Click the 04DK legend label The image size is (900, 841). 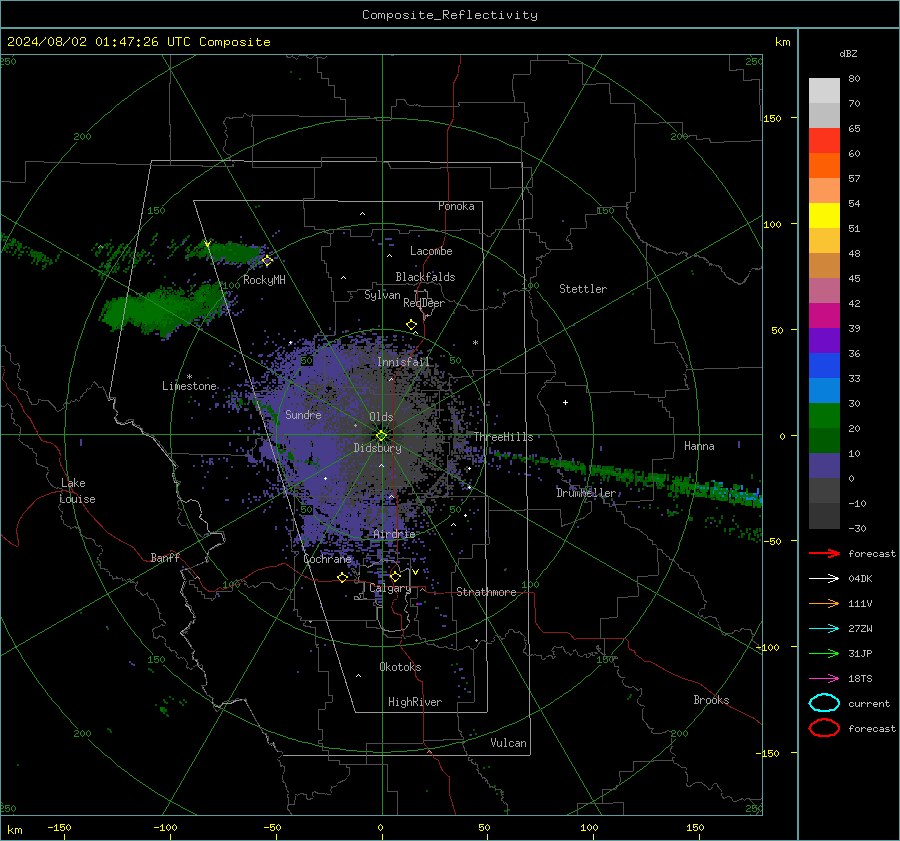[860, 579]
